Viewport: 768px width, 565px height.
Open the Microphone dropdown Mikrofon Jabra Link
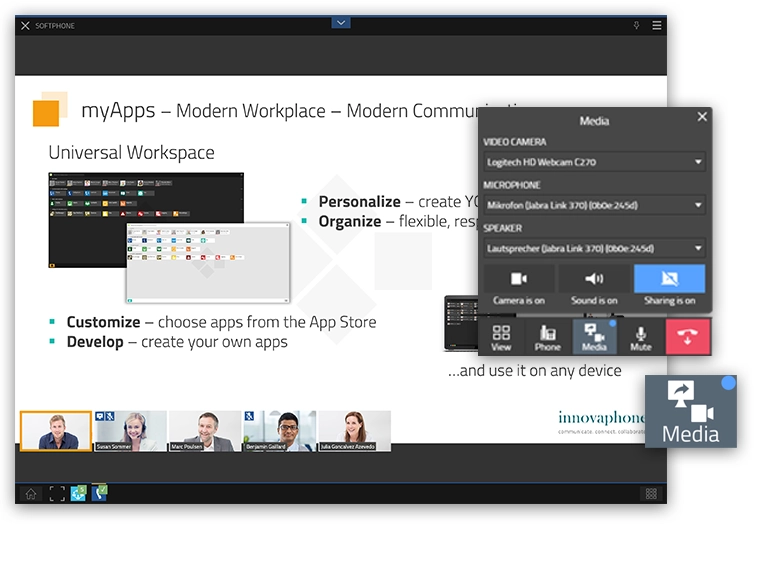pyautogui.click(x=595, y=205)
